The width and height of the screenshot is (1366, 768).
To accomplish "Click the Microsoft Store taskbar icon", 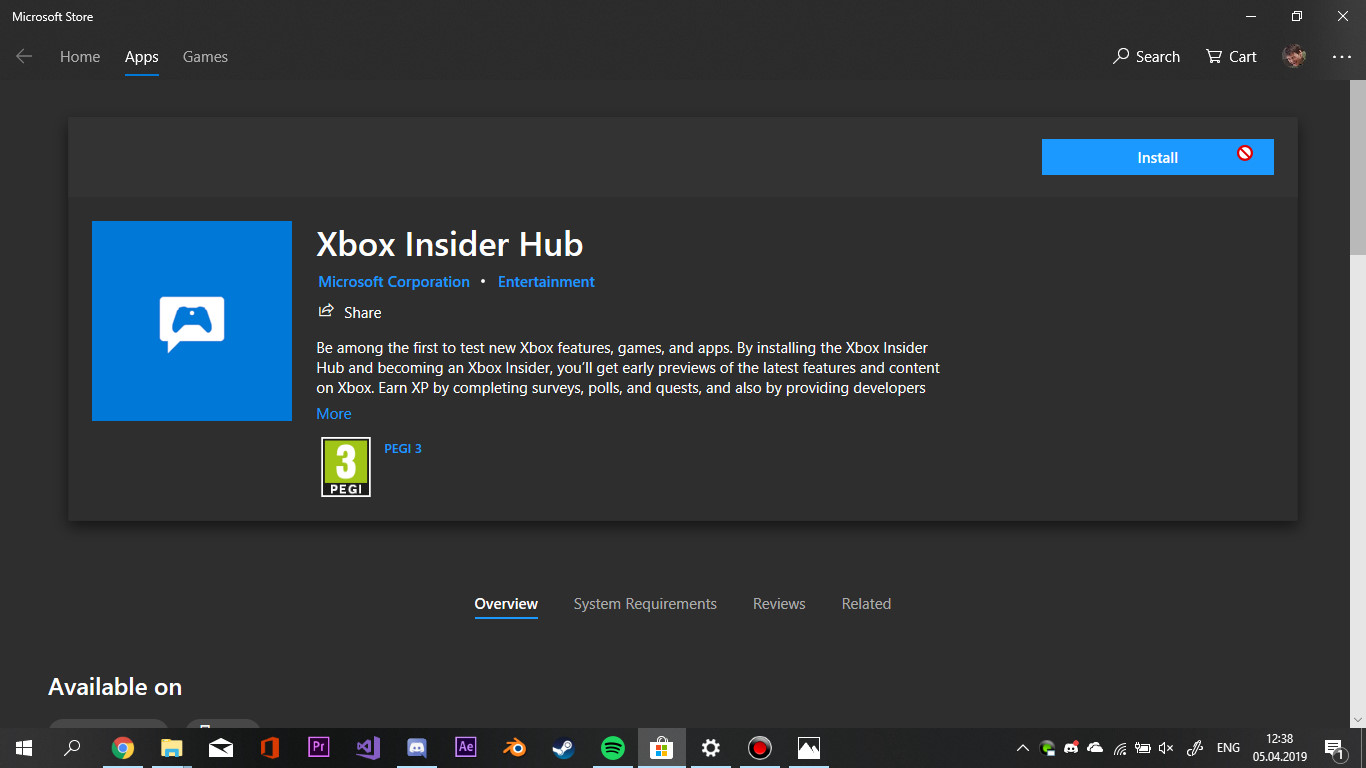I will coord(662,748).
